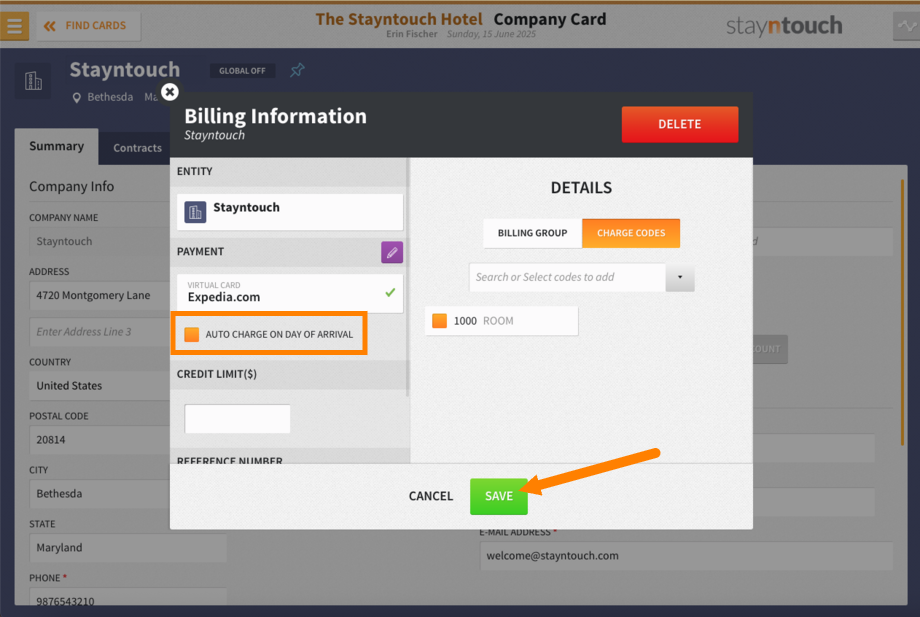Toggle the GLOBAL OFF switch

tap(242, 71)
